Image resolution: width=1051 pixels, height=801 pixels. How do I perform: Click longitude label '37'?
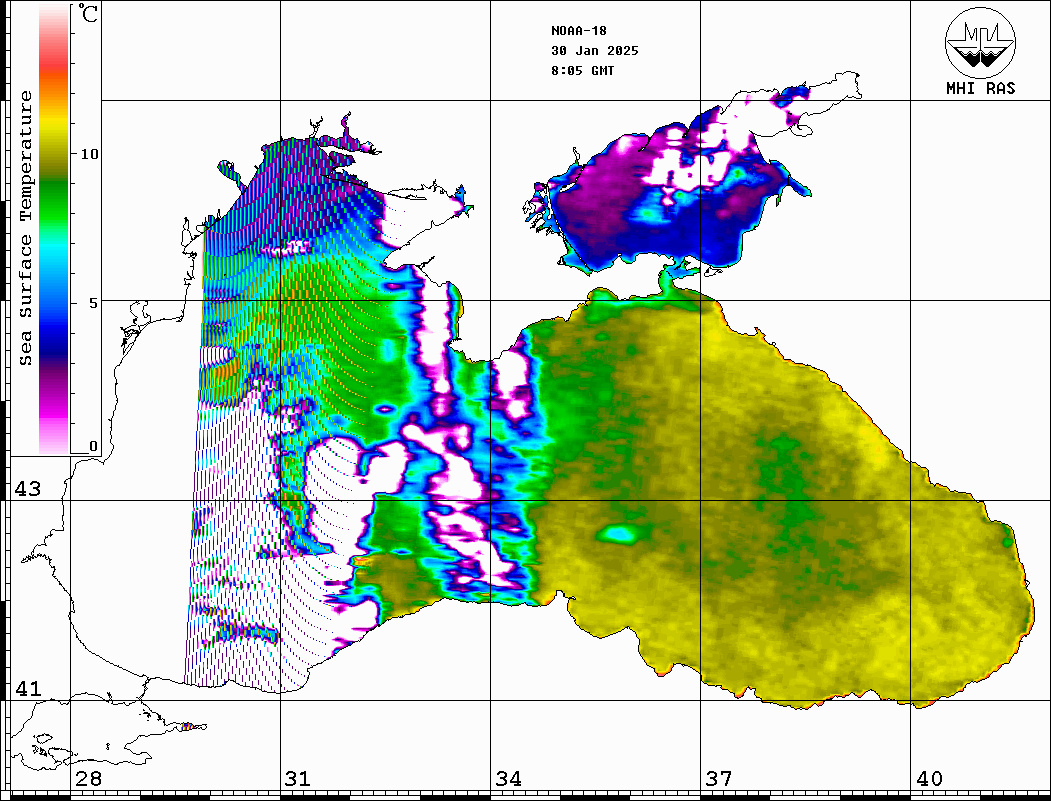pyautogui.click(x=719, y=779)
